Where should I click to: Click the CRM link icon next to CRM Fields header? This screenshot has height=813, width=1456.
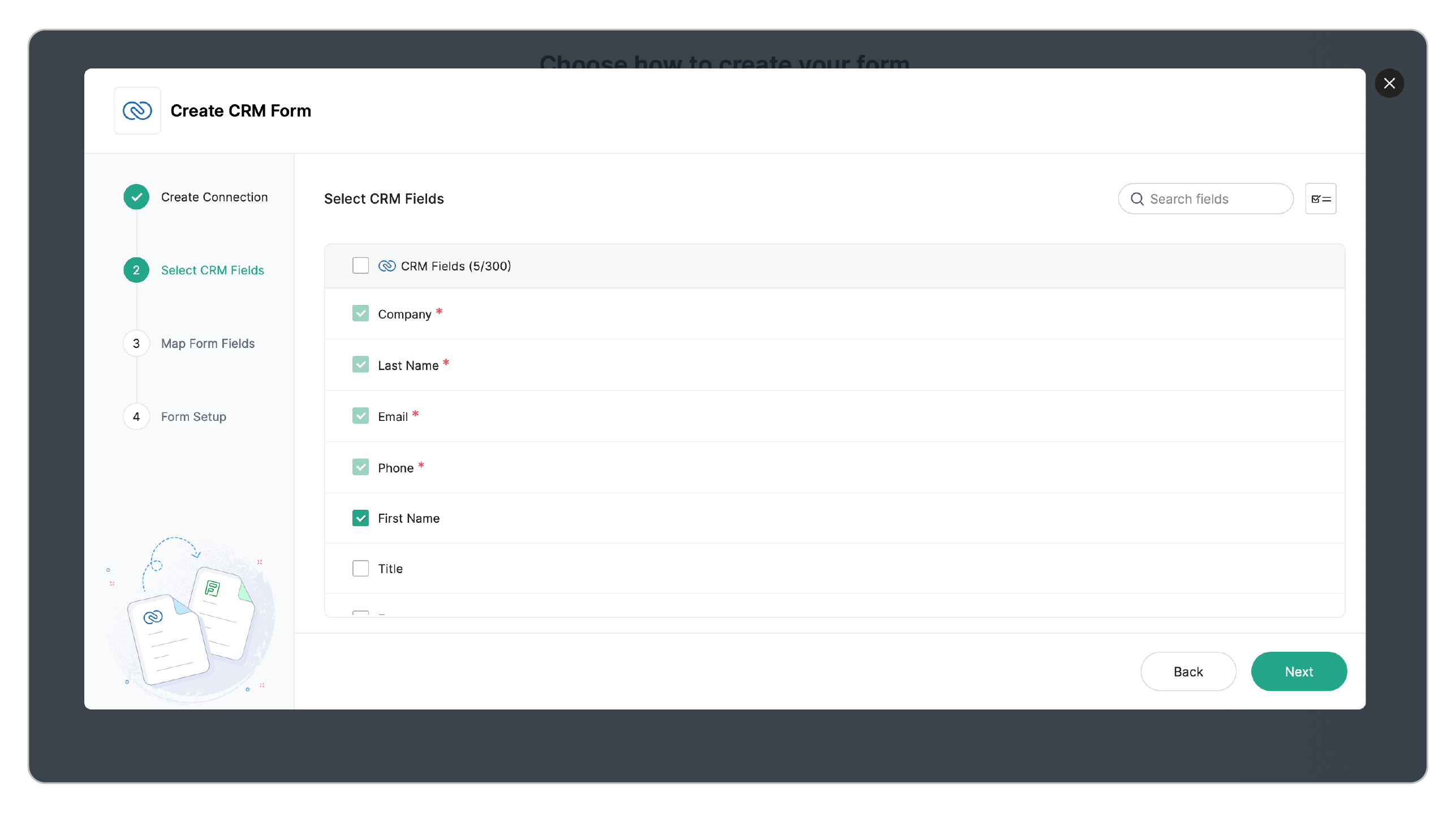(387, 265)
